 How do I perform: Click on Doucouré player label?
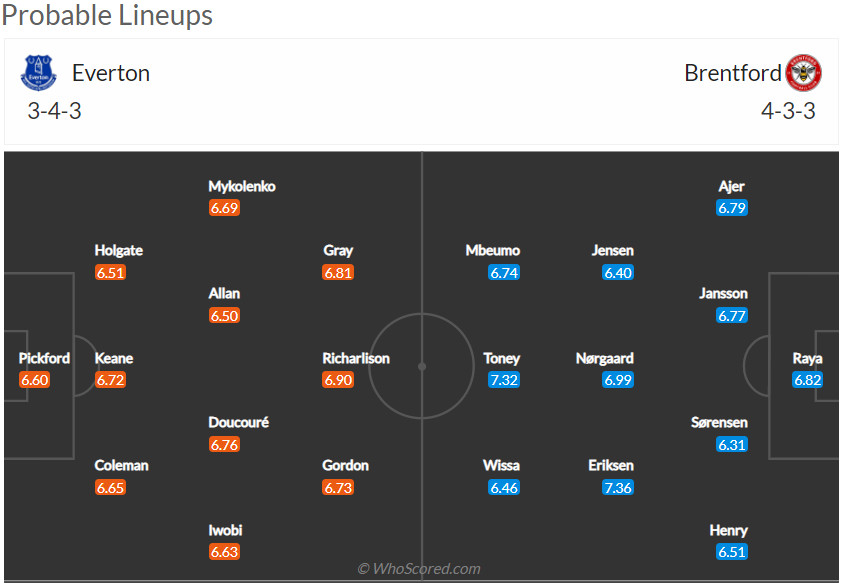[238, 422]
